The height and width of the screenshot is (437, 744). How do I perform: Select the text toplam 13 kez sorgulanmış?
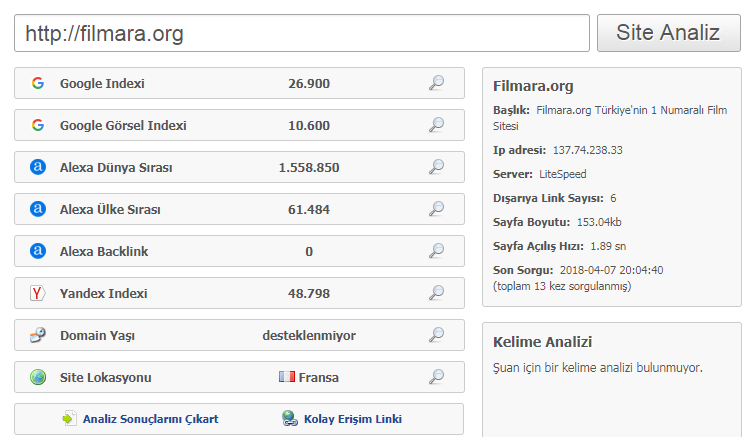(x=562, y=287)
